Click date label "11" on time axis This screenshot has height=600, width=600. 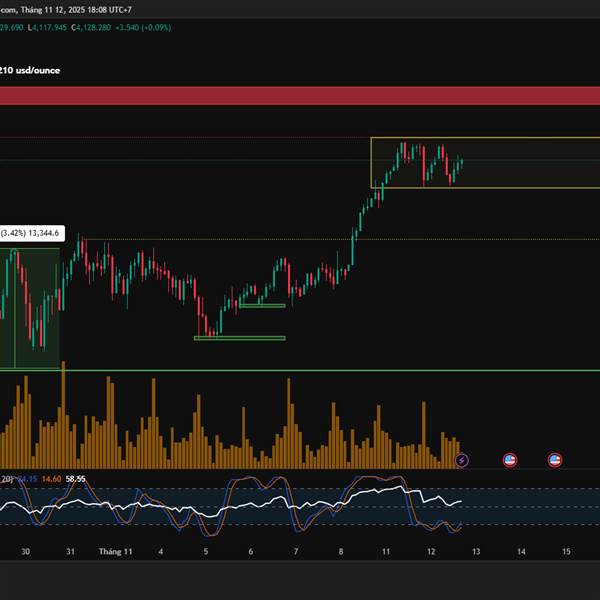386,551
